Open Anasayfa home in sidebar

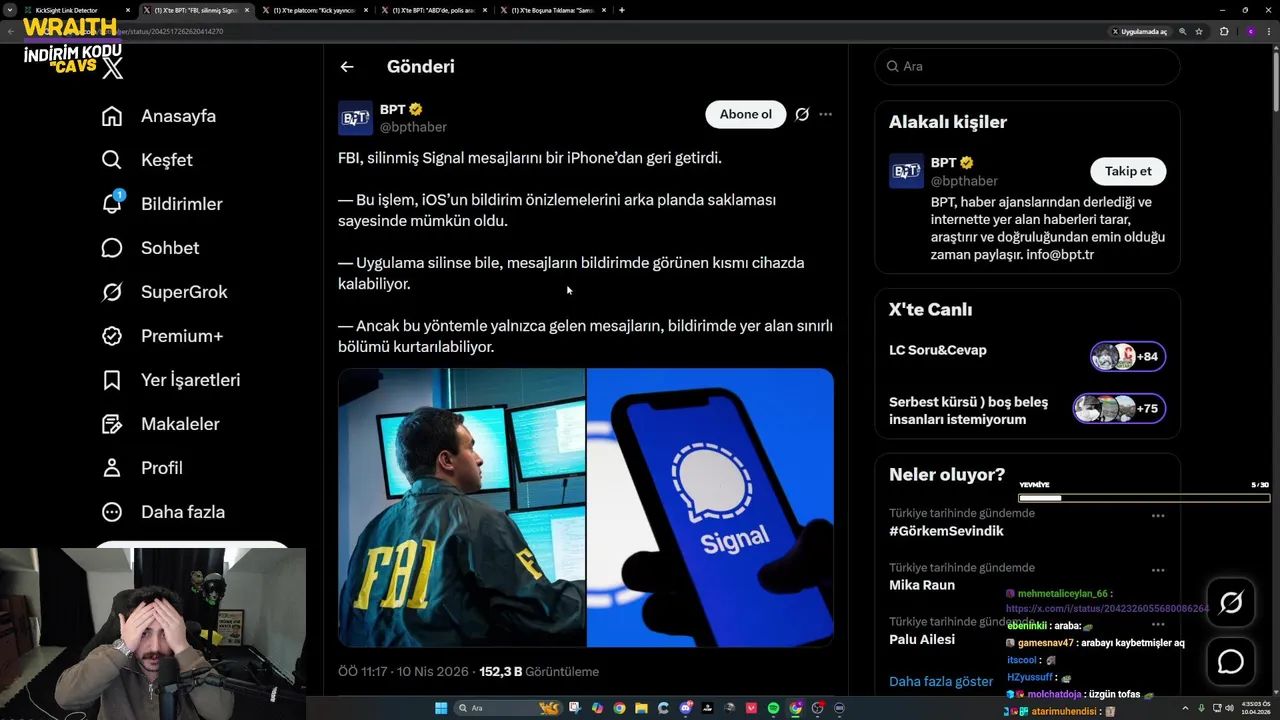159,116
